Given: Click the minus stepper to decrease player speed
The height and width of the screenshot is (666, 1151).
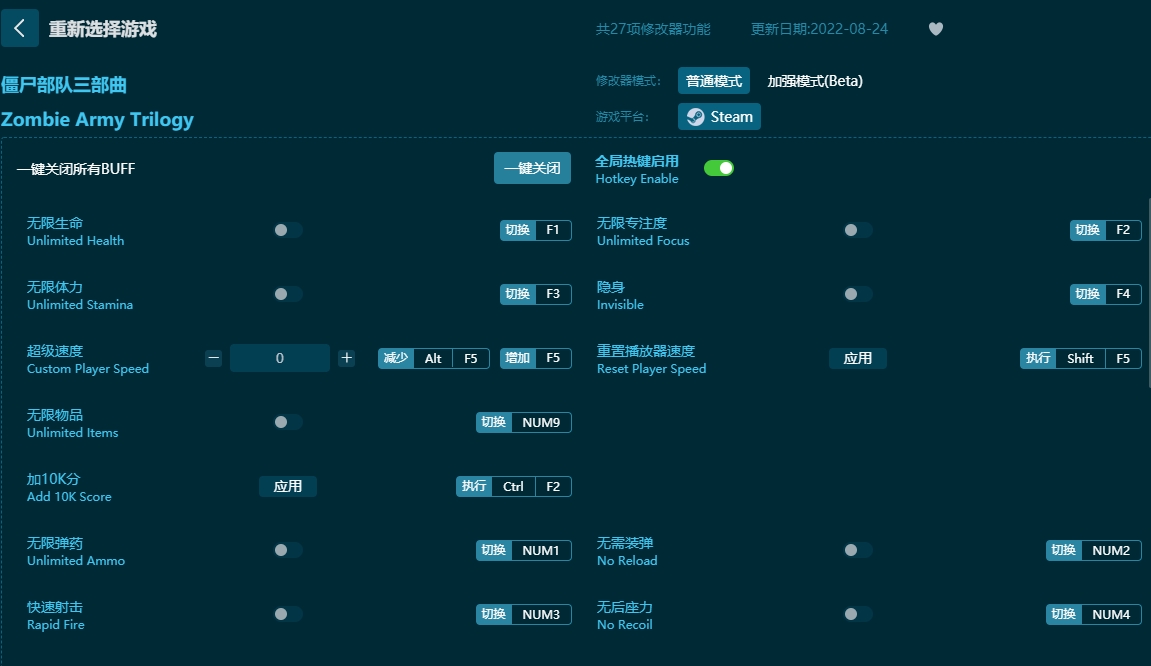Looking at the screenshot, I should click(213, 357).
